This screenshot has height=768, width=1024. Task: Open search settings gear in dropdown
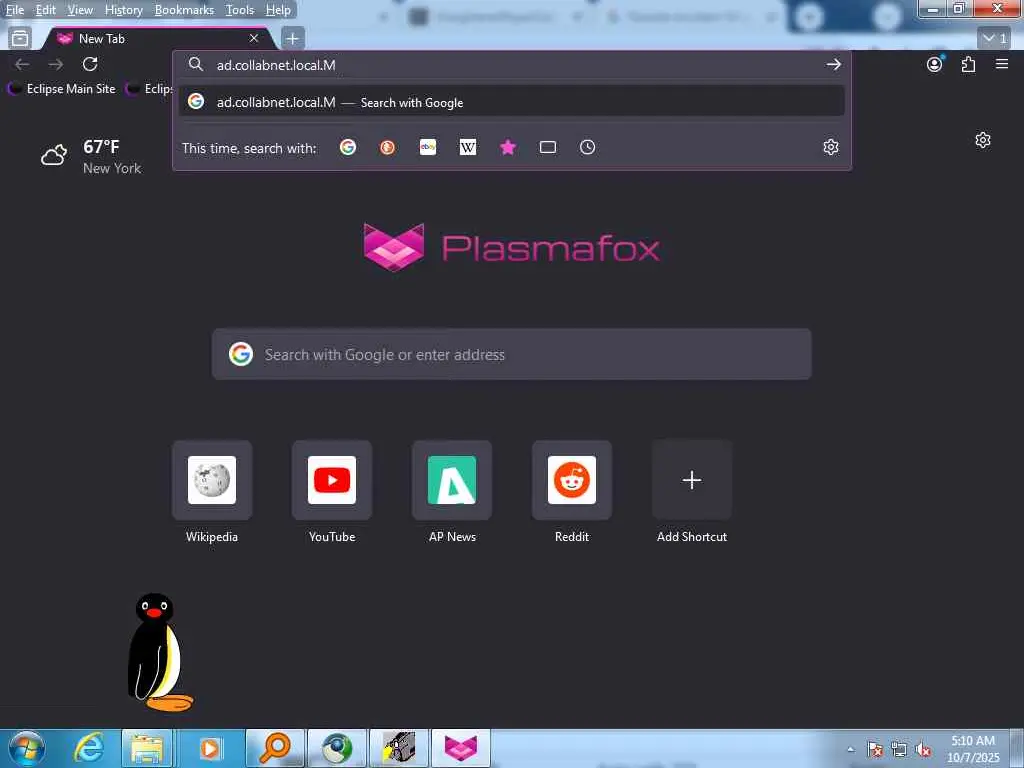[831, 148]
